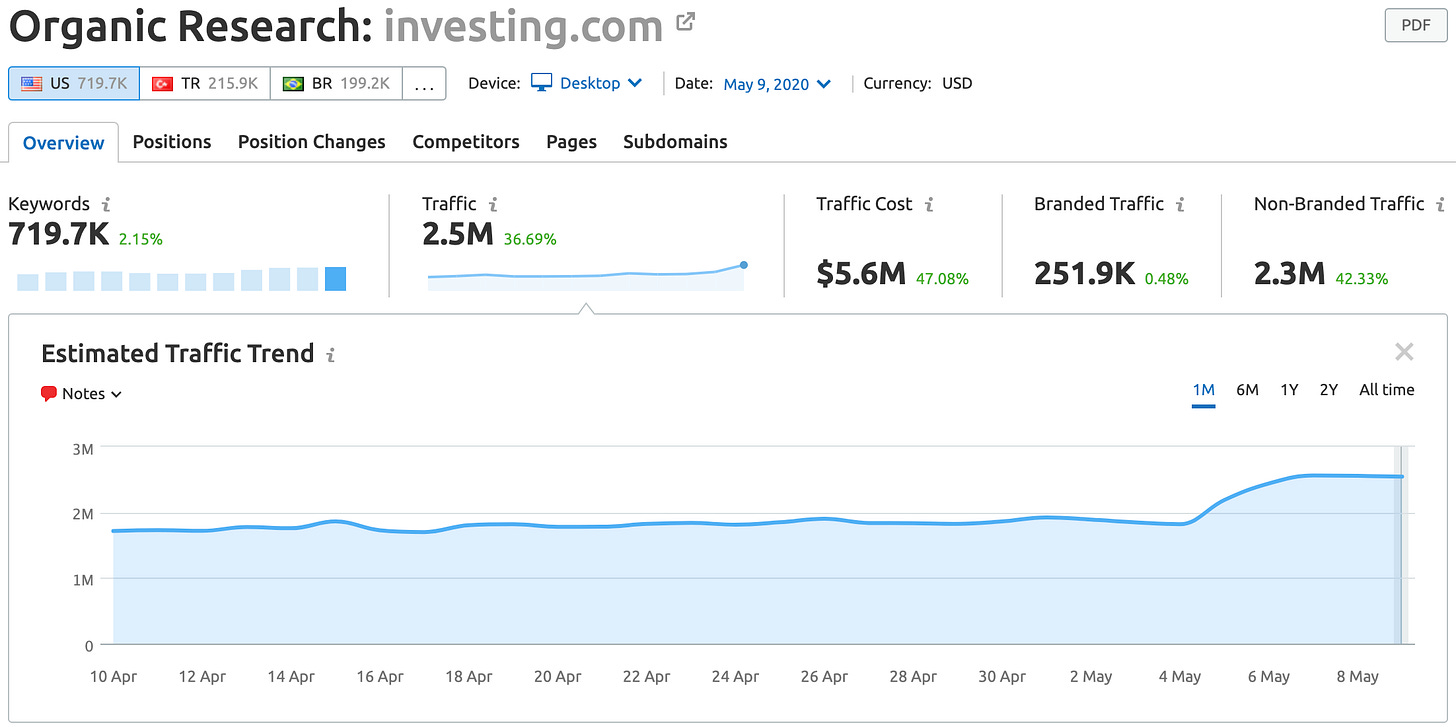Switch to the Positions tab
The width and height of the screenshot is (1456, 727).
pos(172,142)
